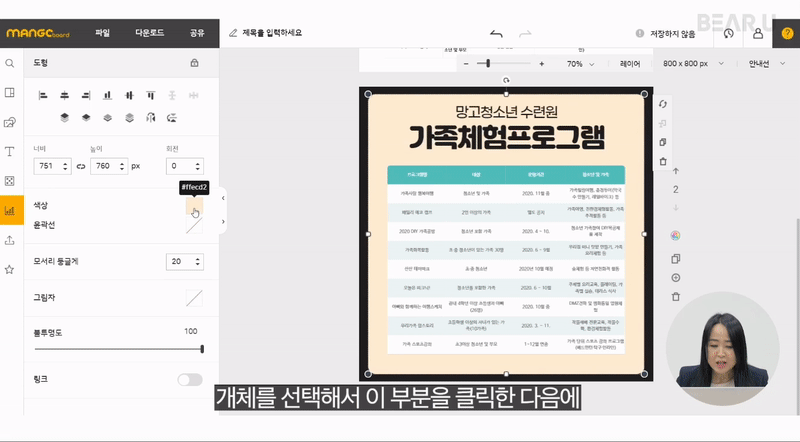Open the 안내선 guides dropdown
The width and height of the screenshot is (800, 442).
tap(766, 64)
